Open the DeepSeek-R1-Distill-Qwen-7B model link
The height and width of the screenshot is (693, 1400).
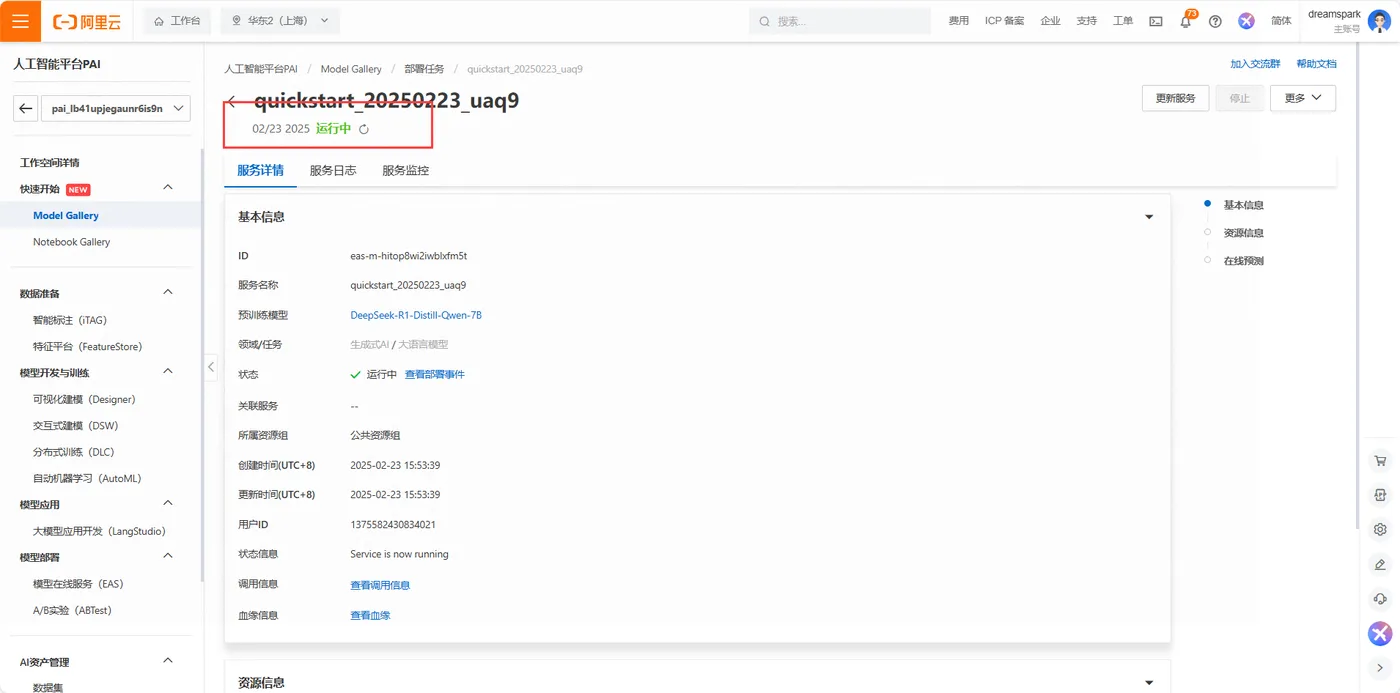(416, 315)
